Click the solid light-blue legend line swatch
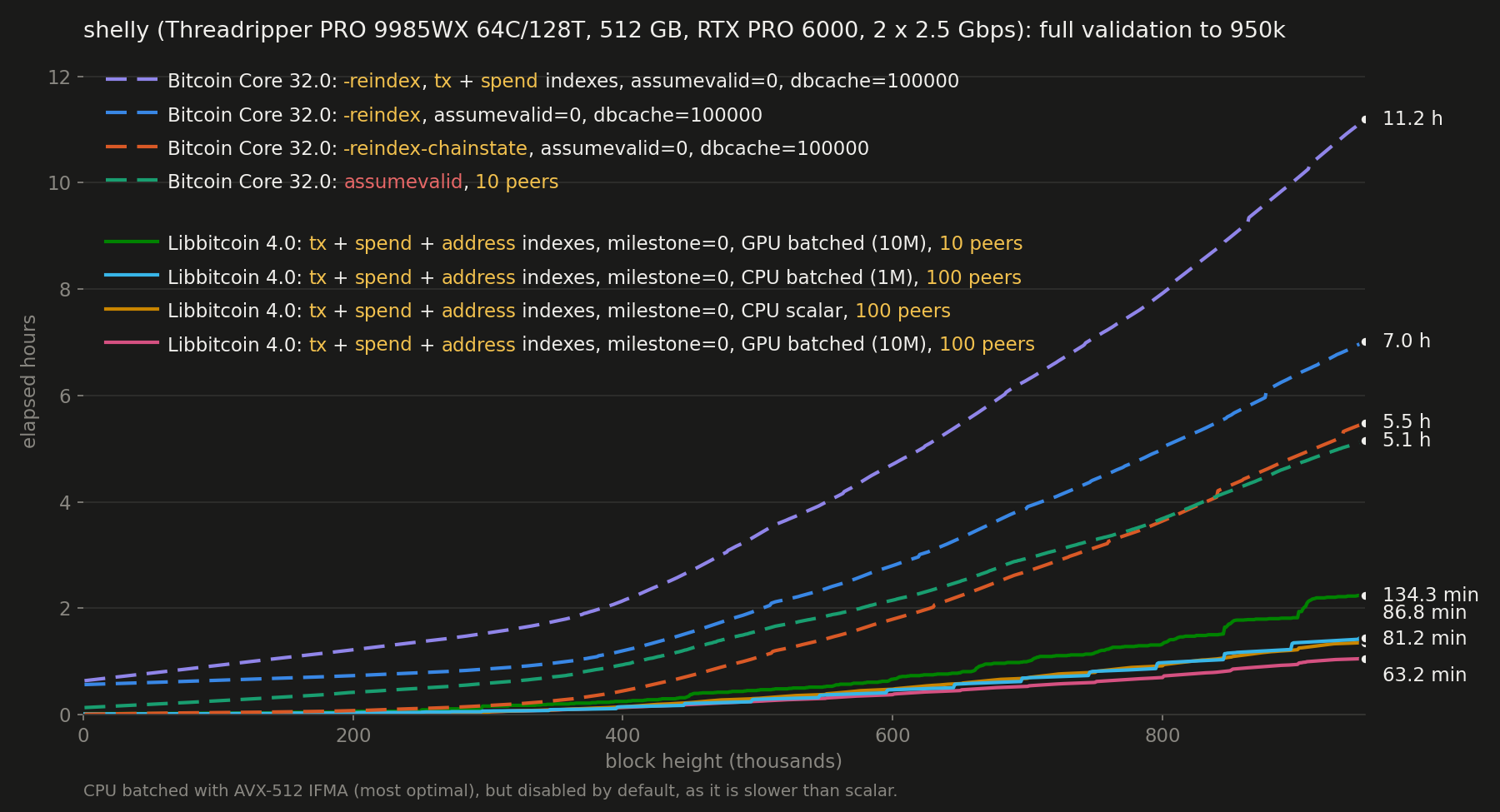1500x812 pixels. point(132,276)
